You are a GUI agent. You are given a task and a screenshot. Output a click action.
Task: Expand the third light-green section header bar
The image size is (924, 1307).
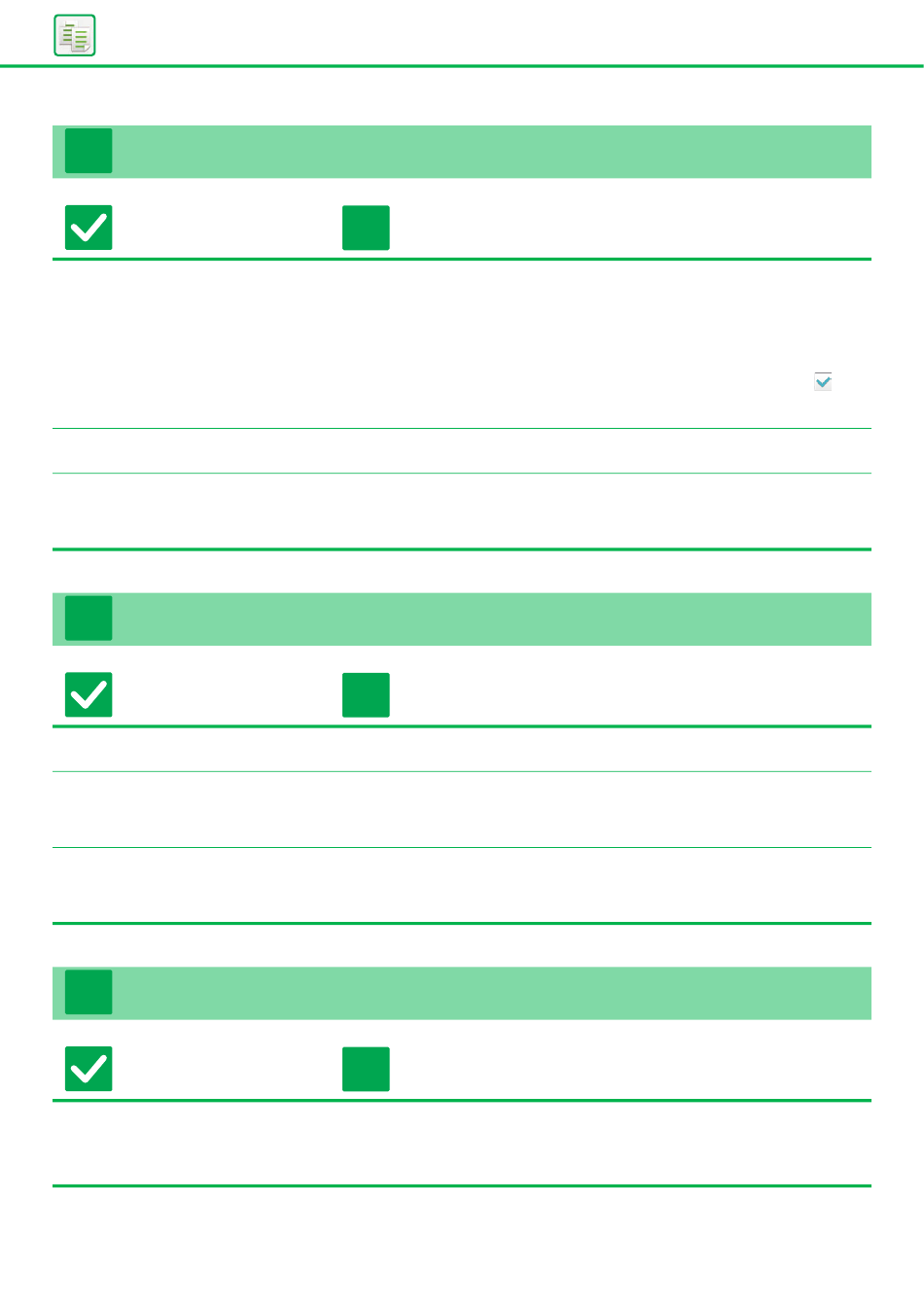462,993
